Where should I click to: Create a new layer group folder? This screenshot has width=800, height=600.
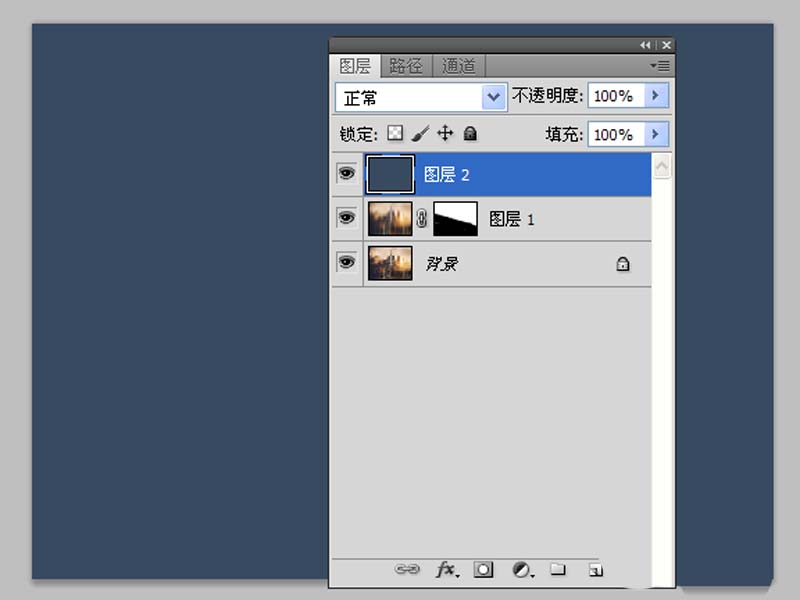click(x=558, y=569)
